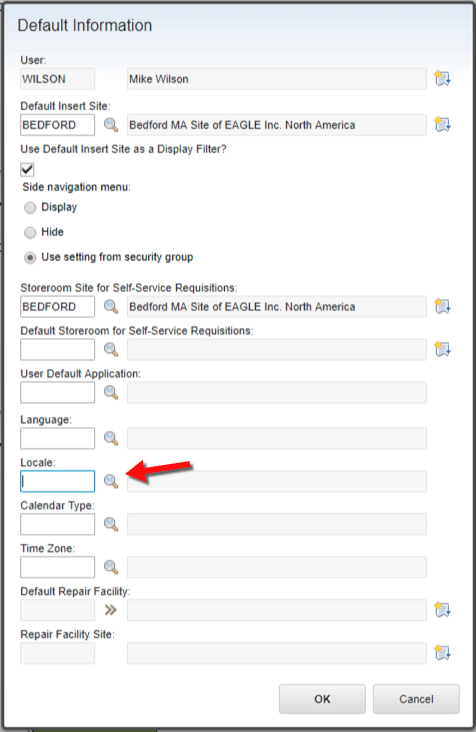
Task: Open lookup for Storeroom Site for Self-Service Requisitions
Action: tap(111, 306)
